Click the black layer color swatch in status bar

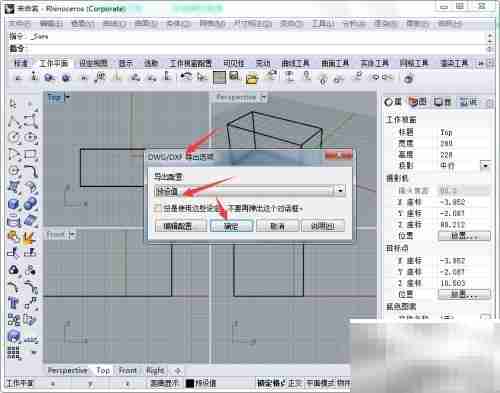(x=190, y=383)
